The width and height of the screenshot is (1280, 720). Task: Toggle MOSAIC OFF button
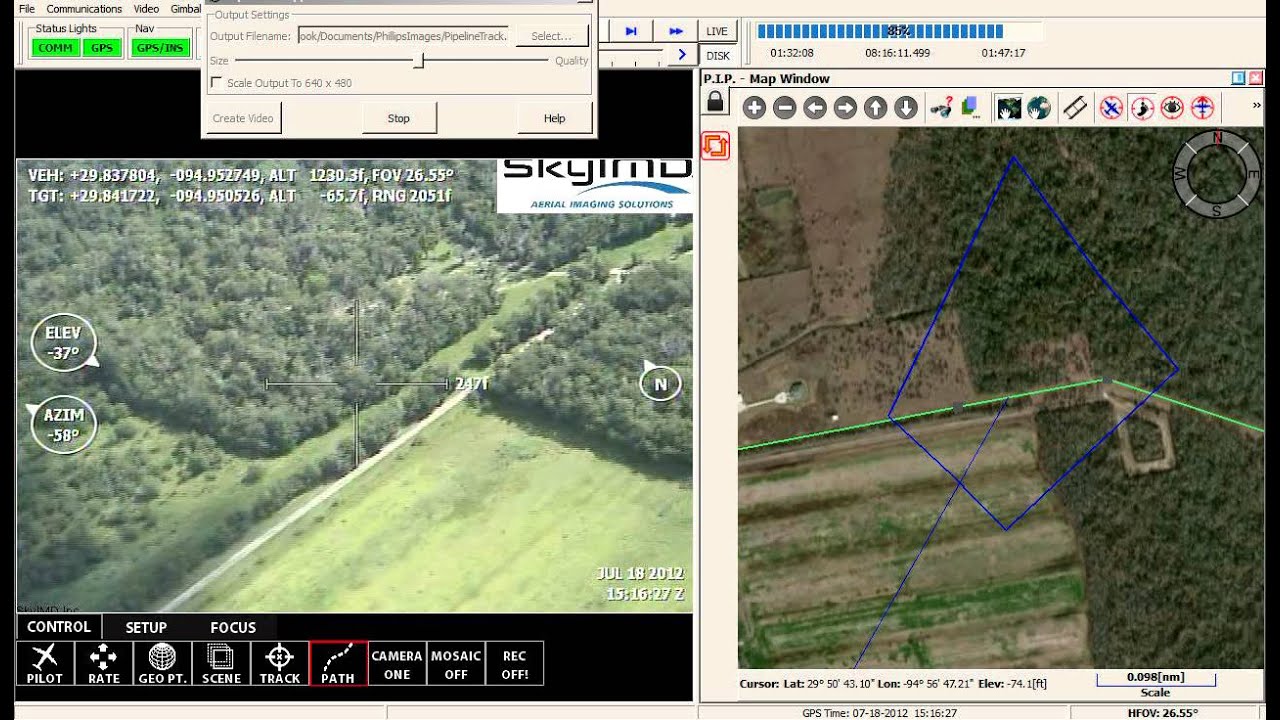pos(456,663)
